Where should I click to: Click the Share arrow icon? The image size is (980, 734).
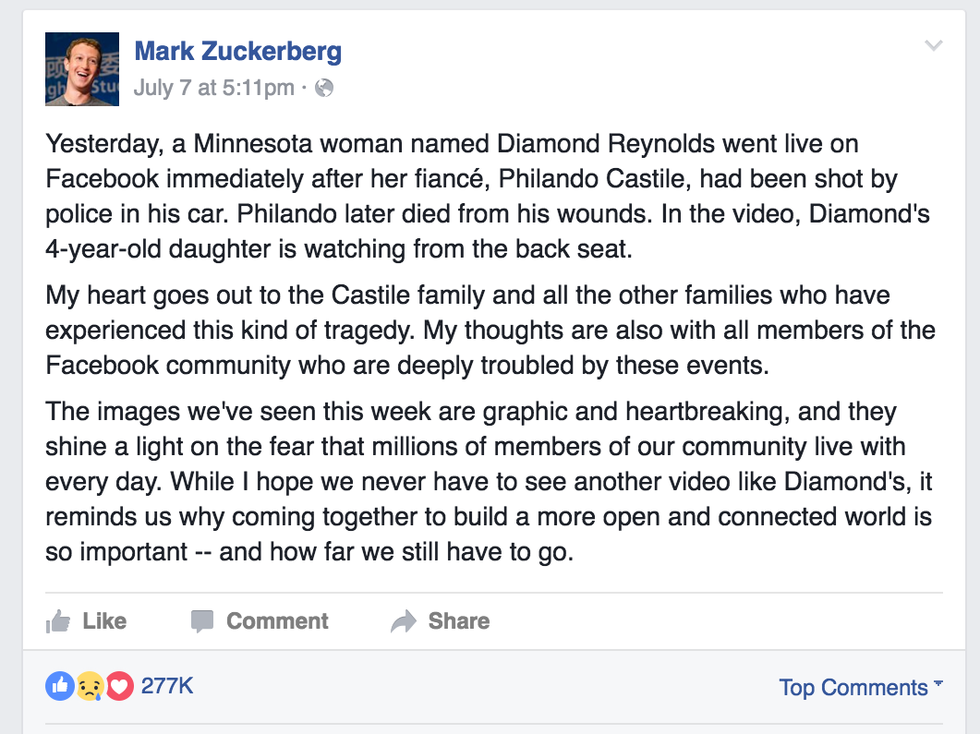click(x=403, y=622)
